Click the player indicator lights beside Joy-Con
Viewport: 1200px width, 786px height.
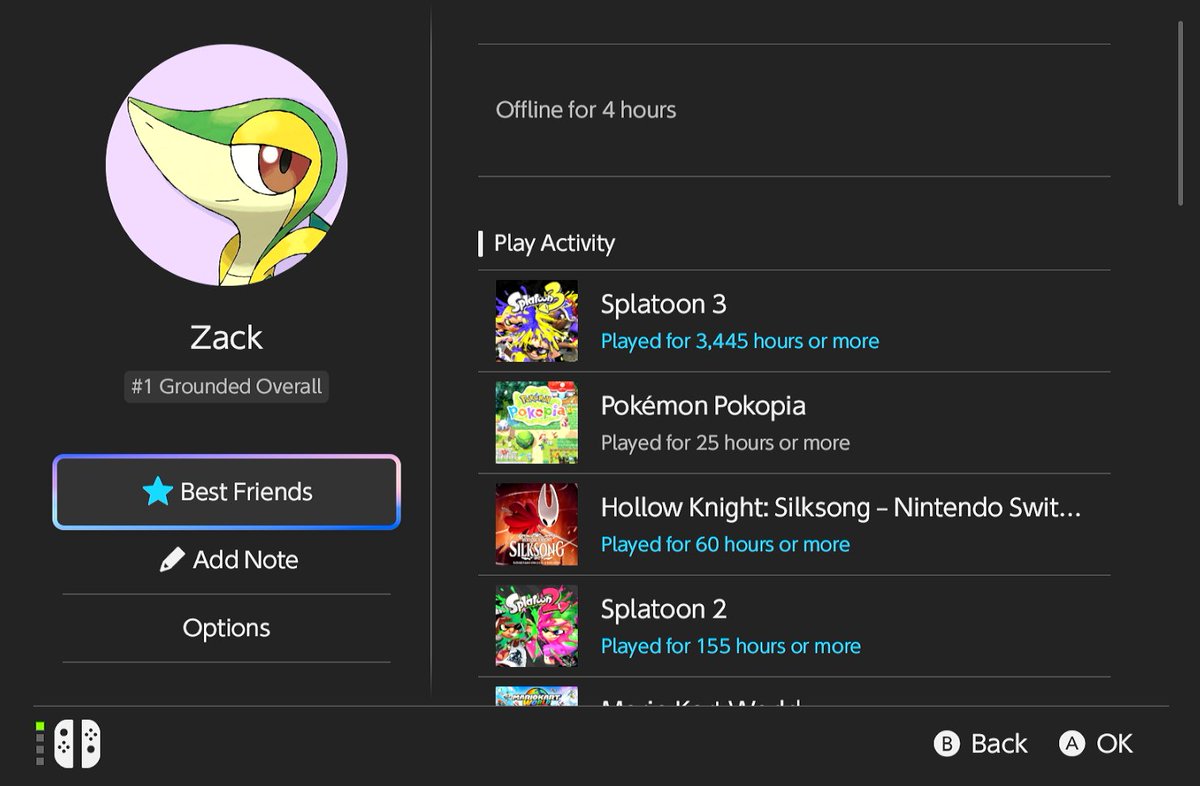click(40, 743)
